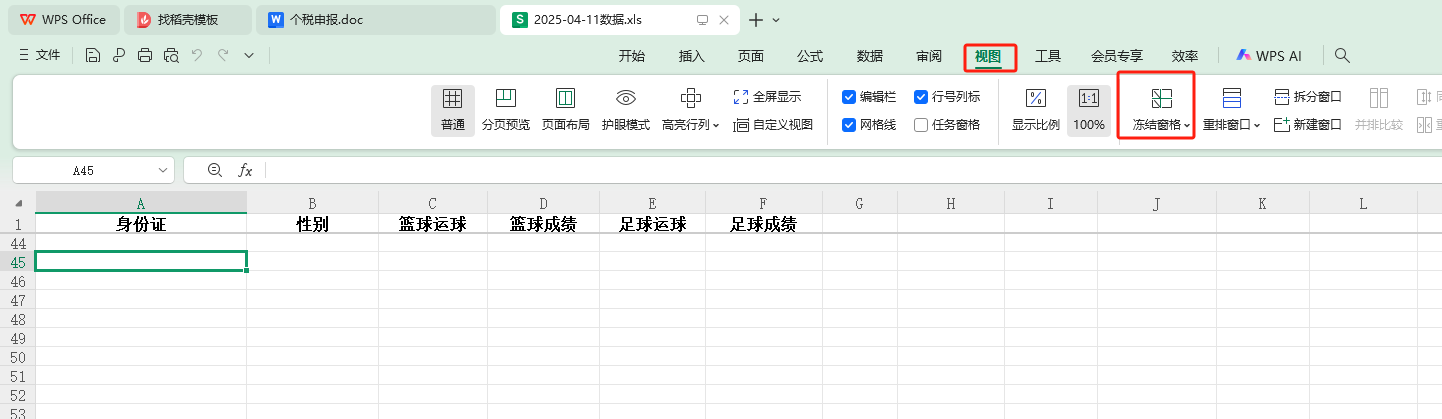
Task: Click the Zoom ratio (显示比例) icon
Action: [x=1035, y=99]
